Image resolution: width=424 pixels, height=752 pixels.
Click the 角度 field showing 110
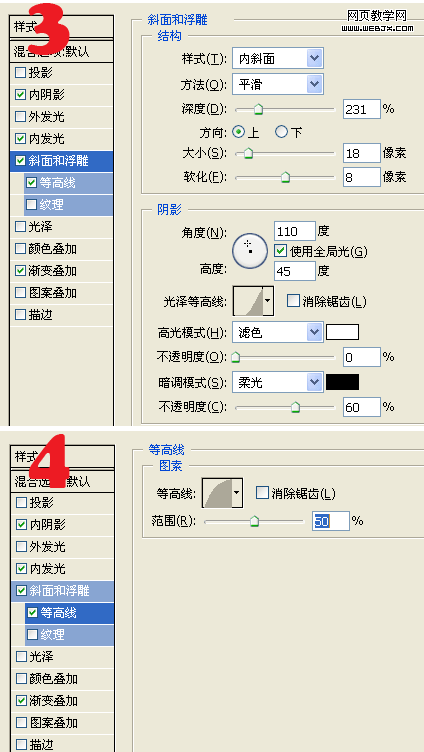click(x=295, y=232)
